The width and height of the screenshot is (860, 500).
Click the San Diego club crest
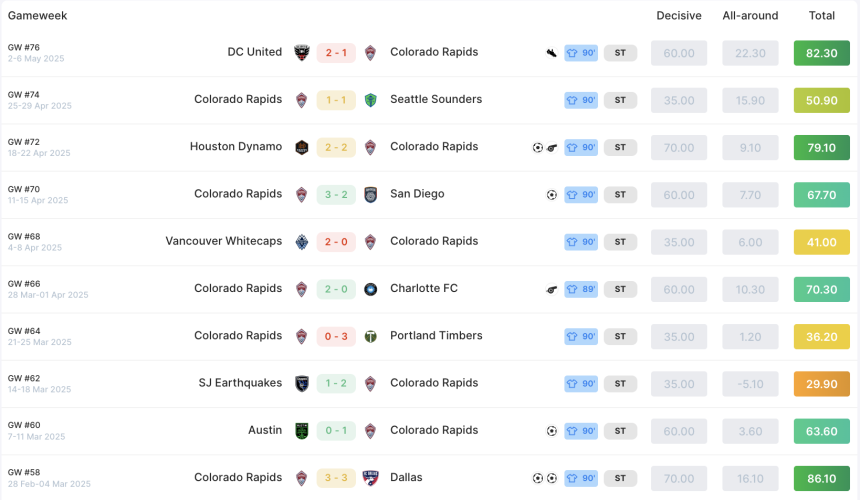(x=371, y=195)
